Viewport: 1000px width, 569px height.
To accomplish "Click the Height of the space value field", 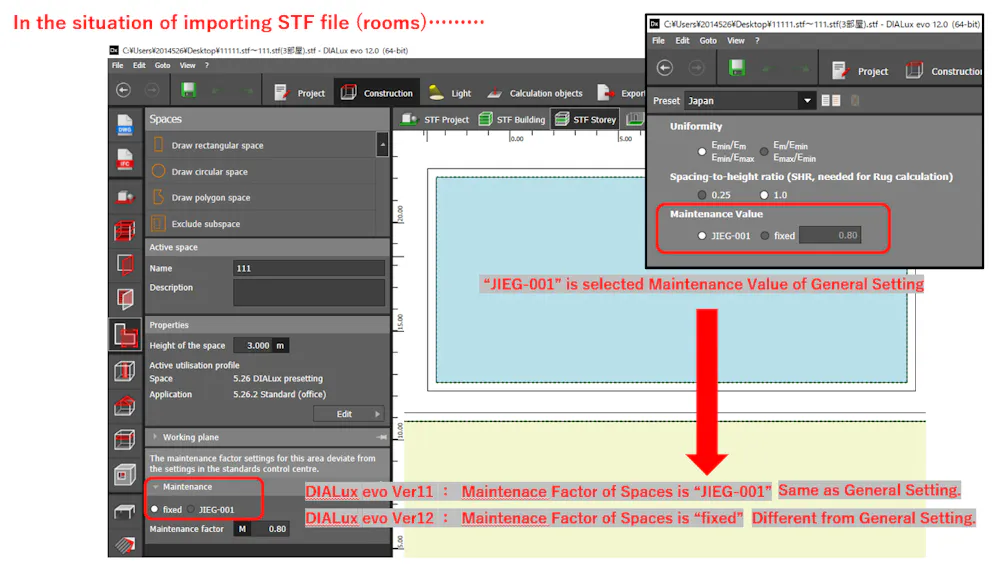I will [x=254, y=346].
